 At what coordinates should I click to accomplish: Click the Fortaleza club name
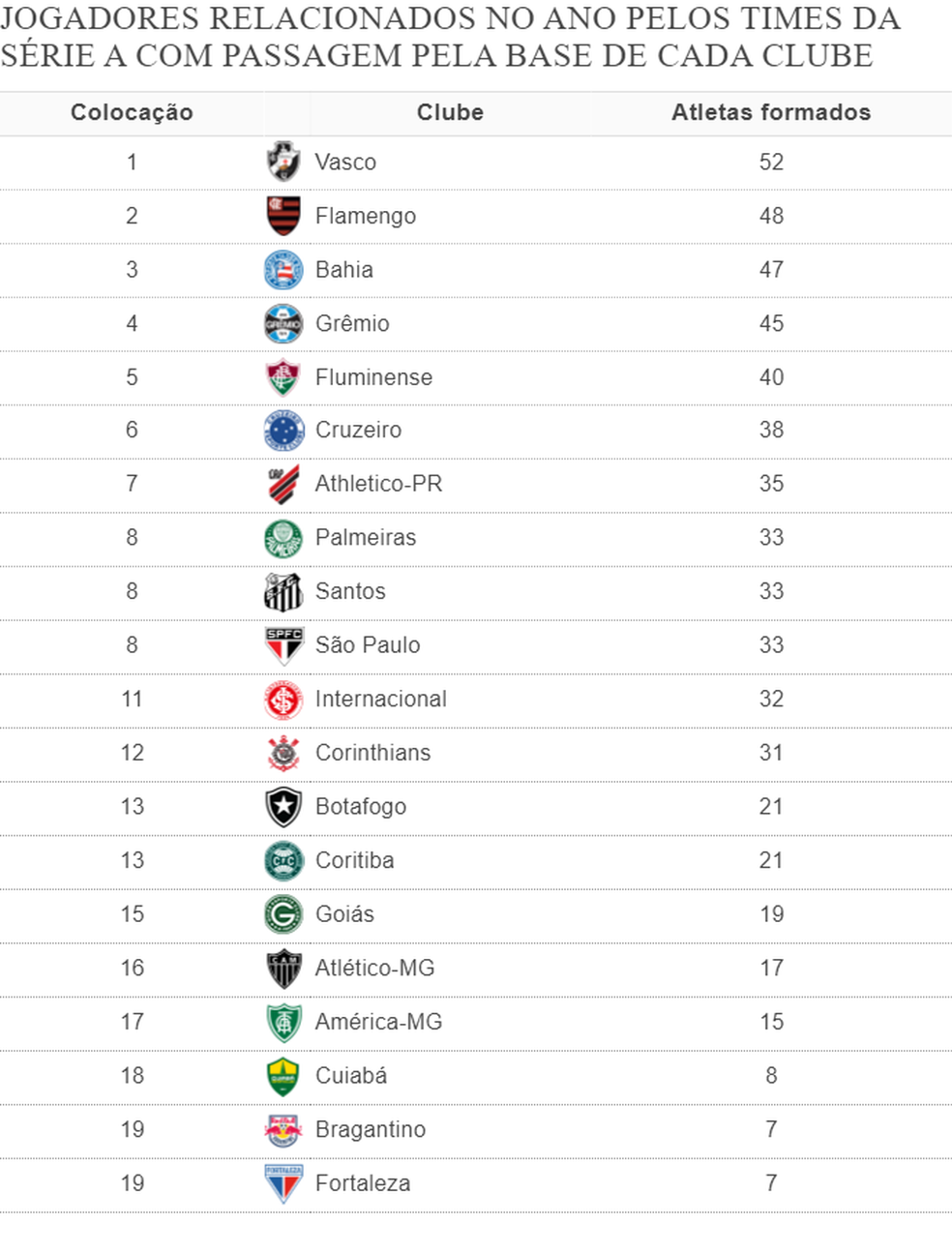point(363,1183)
